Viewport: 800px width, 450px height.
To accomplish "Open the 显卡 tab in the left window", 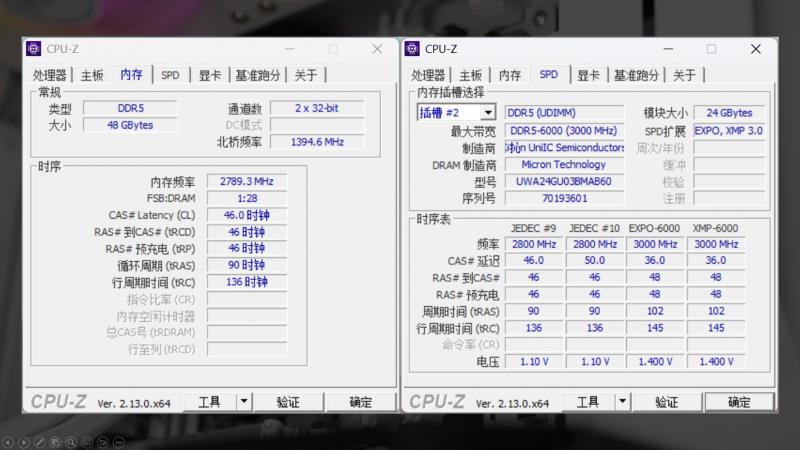I will pyautogui.click(x=210, y=76).
